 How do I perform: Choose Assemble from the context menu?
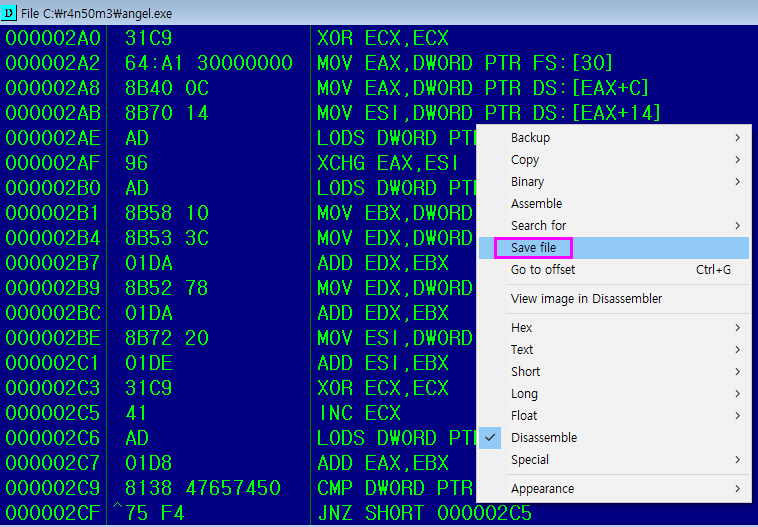[613, 204]
